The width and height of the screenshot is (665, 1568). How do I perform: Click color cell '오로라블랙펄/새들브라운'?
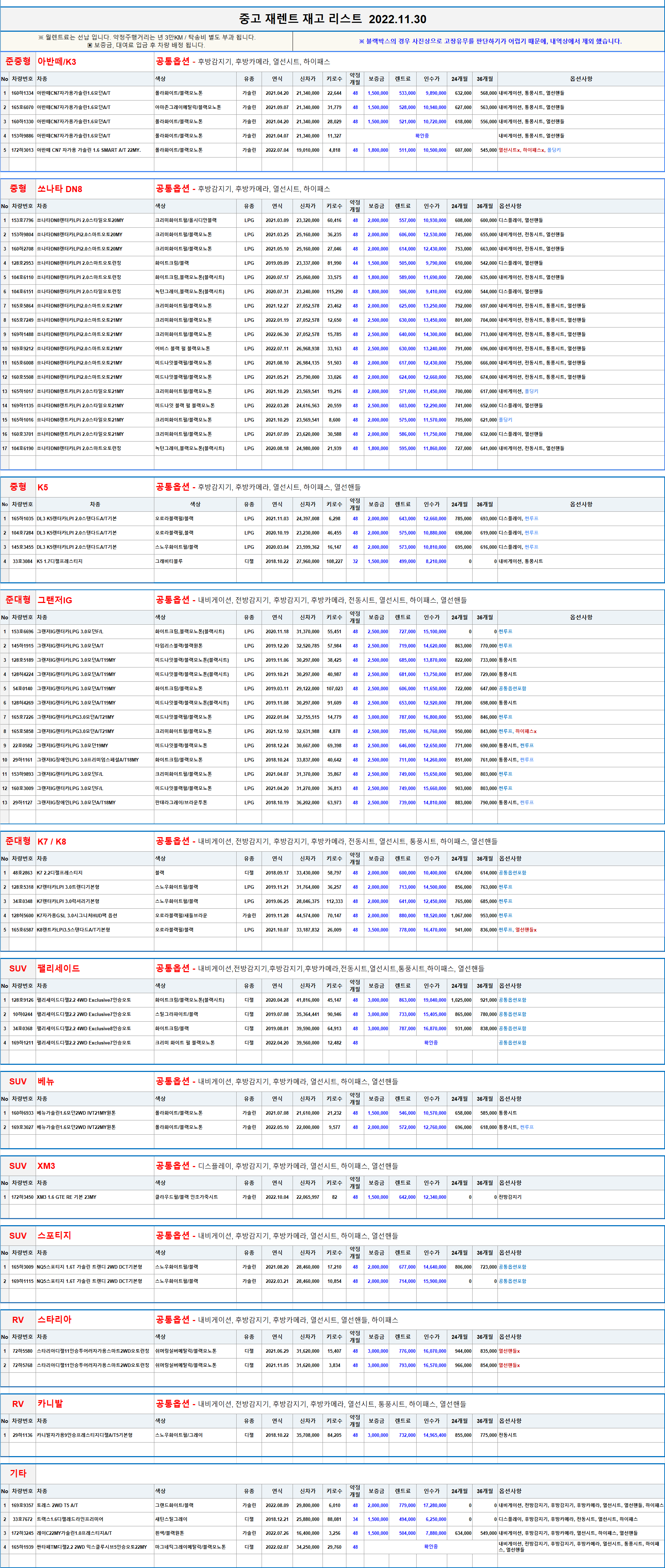click(x=196, y=915)
